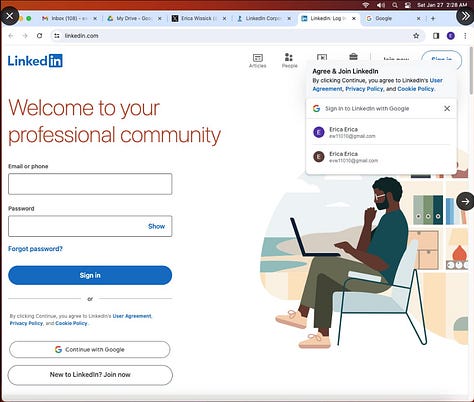This screenshot has width=474, height=402.
Task: Focus the Email or phone field
Action: pyautogui.click(x=90, y=184)
